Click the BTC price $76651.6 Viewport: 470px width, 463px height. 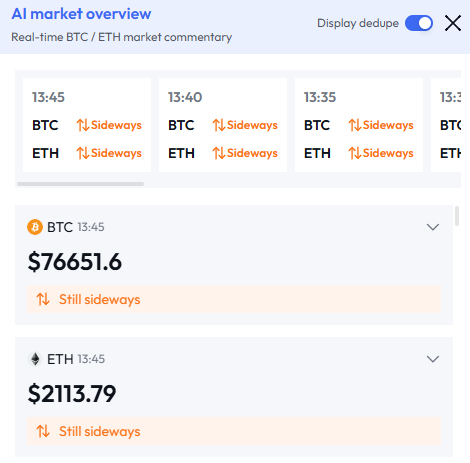click(x=75, y=262)
